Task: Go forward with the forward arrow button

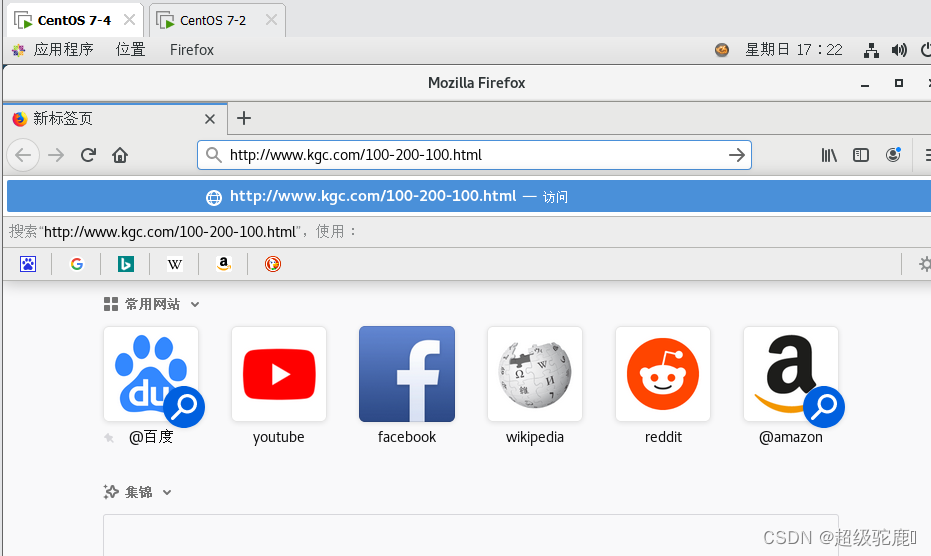Action: pos(56,155)
